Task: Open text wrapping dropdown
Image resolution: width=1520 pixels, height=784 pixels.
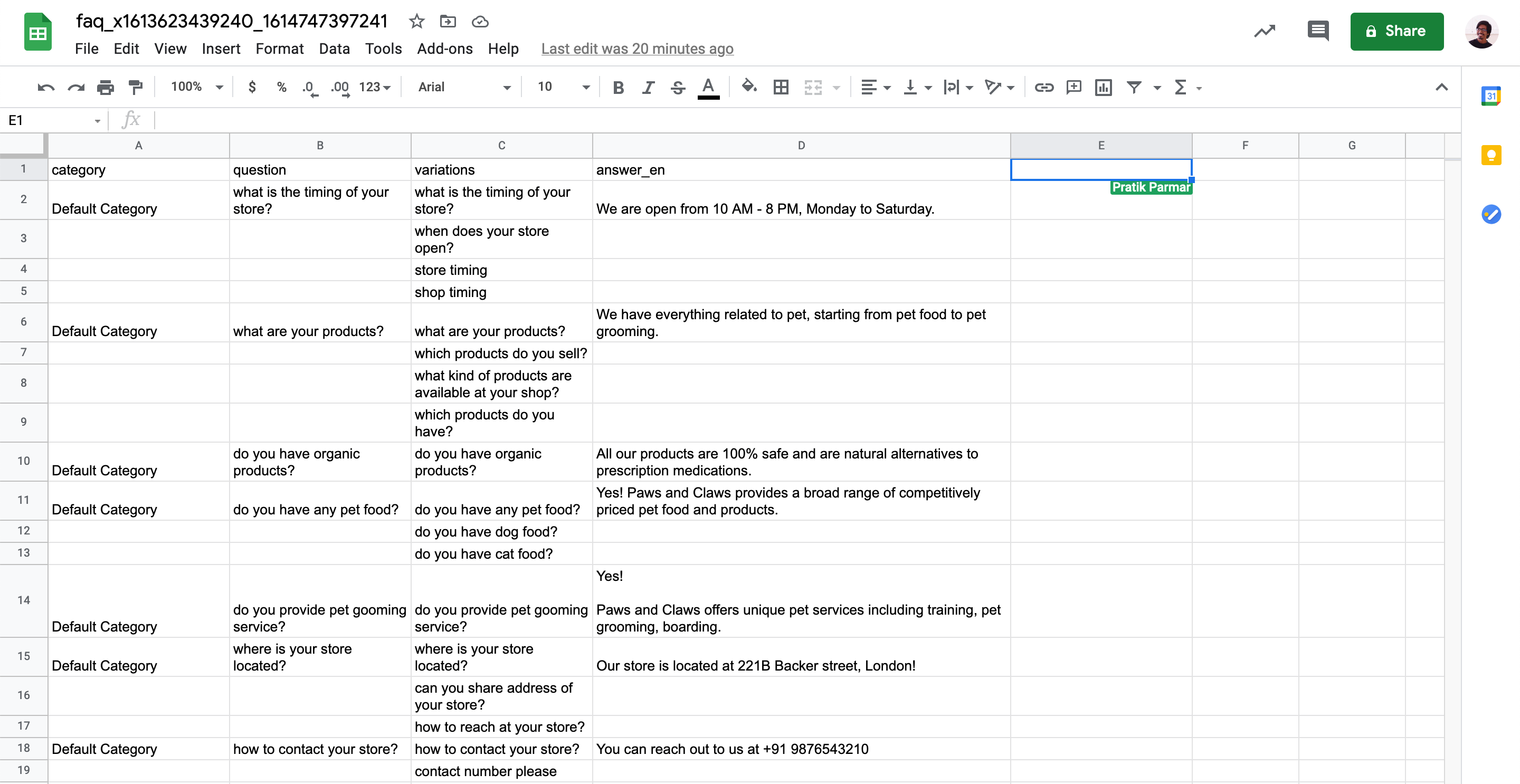Action: [x=958, y=87]
